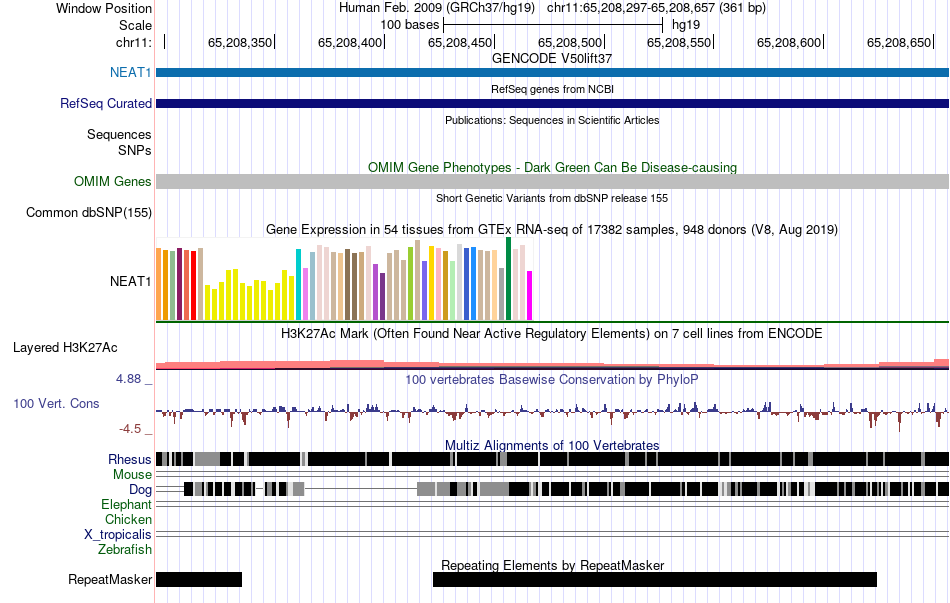Screen dimensions: 950x603
Task: Click 'Repeating Elements by RepeatMasker' title
Action: coord(553,565)
